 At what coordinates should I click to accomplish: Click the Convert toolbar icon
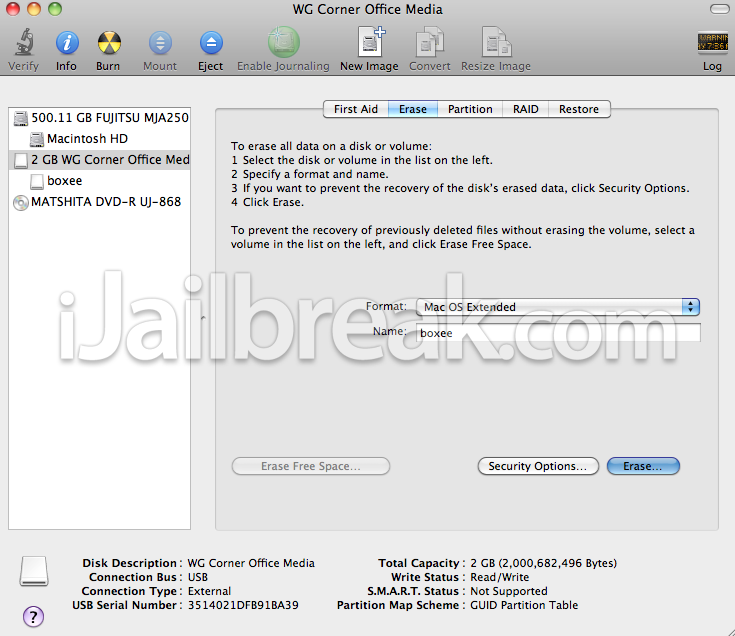pos(430,42)
